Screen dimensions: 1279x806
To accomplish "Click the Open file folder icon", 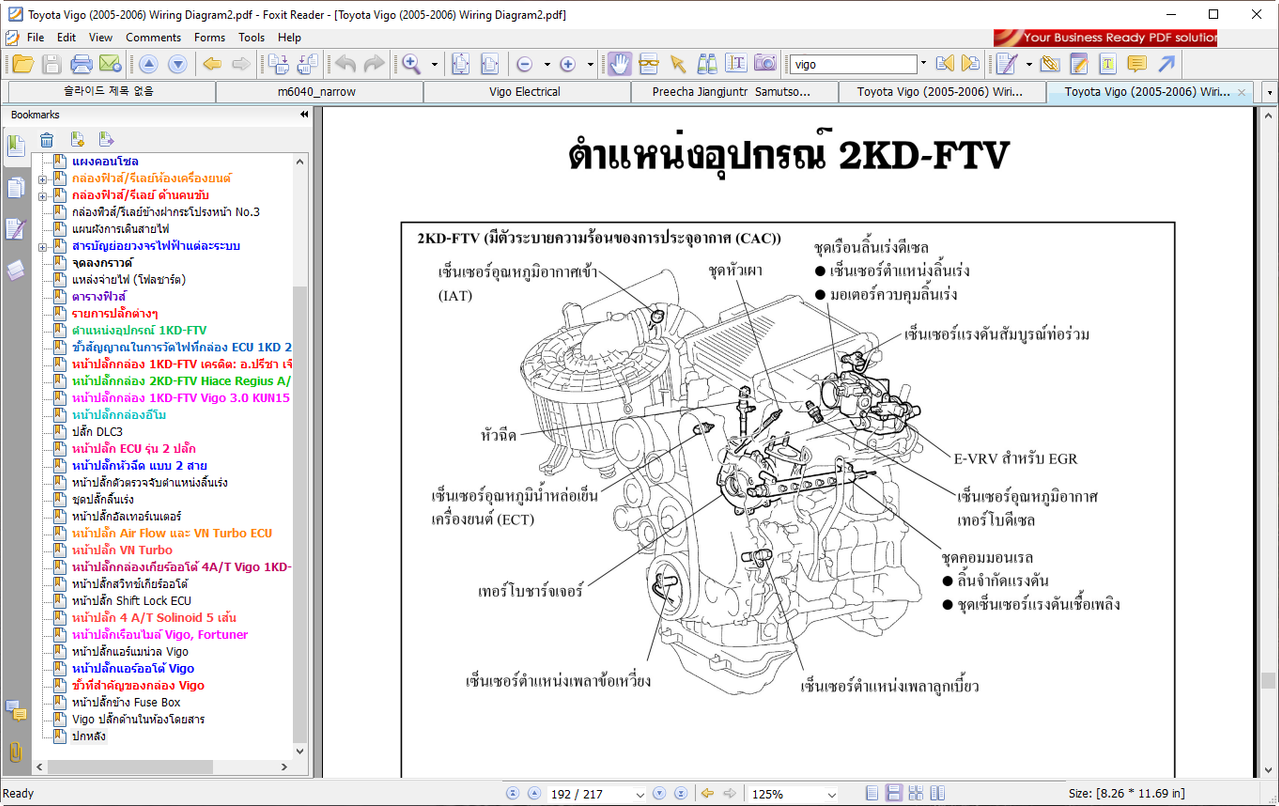I will pyautogui.click(x=23, y=64).
